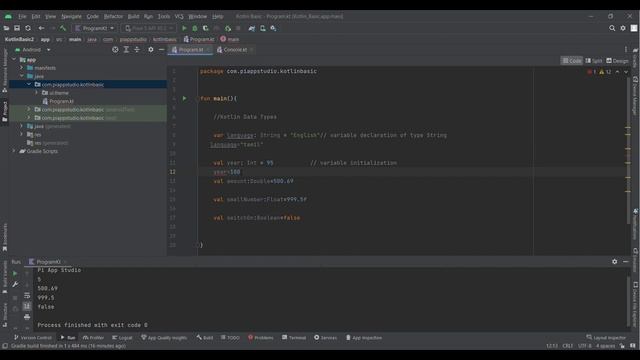
Task: Collapse all in Project panel header
Action: (x=137, y=49)
